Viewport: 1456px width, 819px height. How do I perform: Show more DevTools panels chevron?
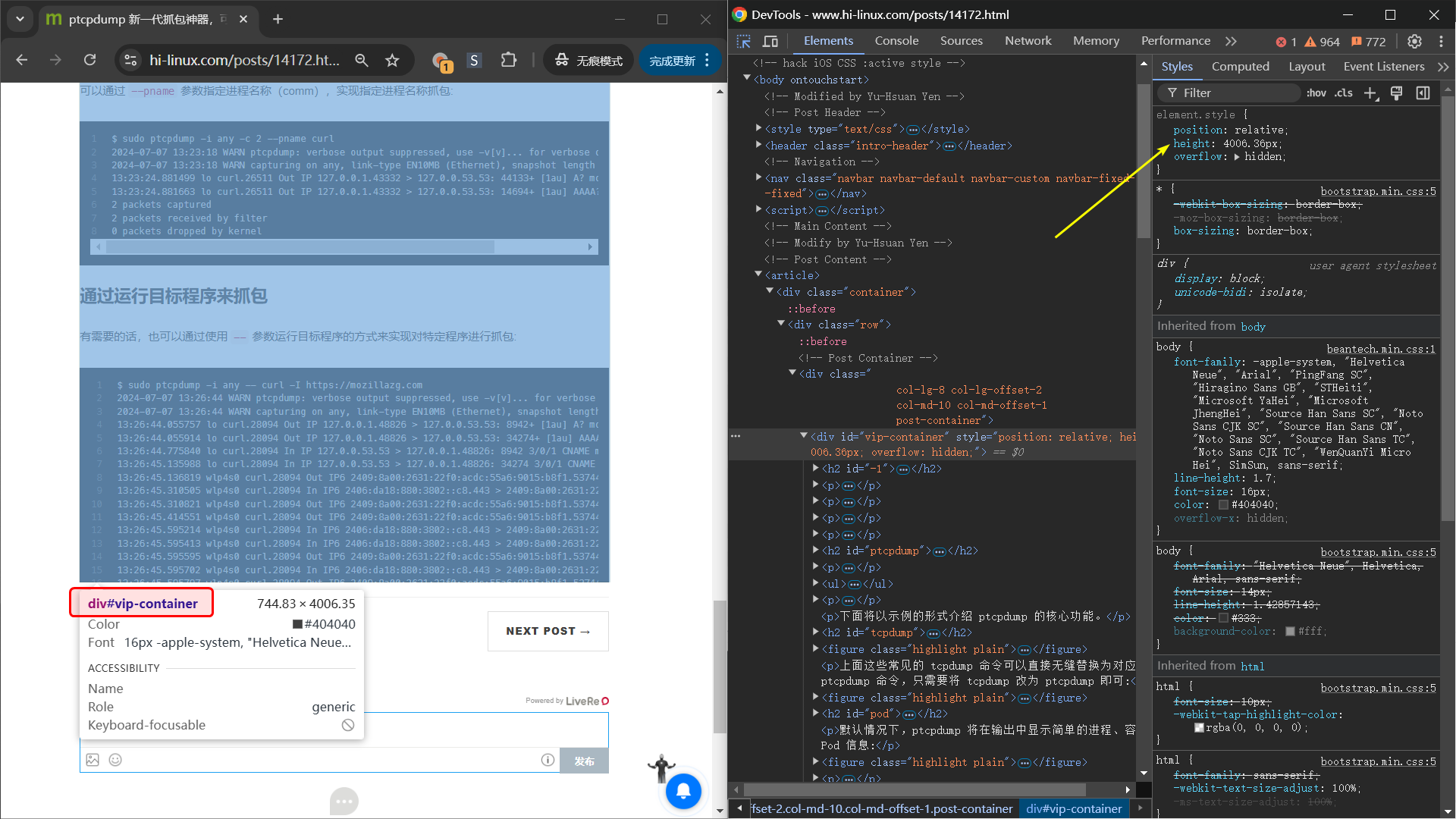[x=1231, y=41]
